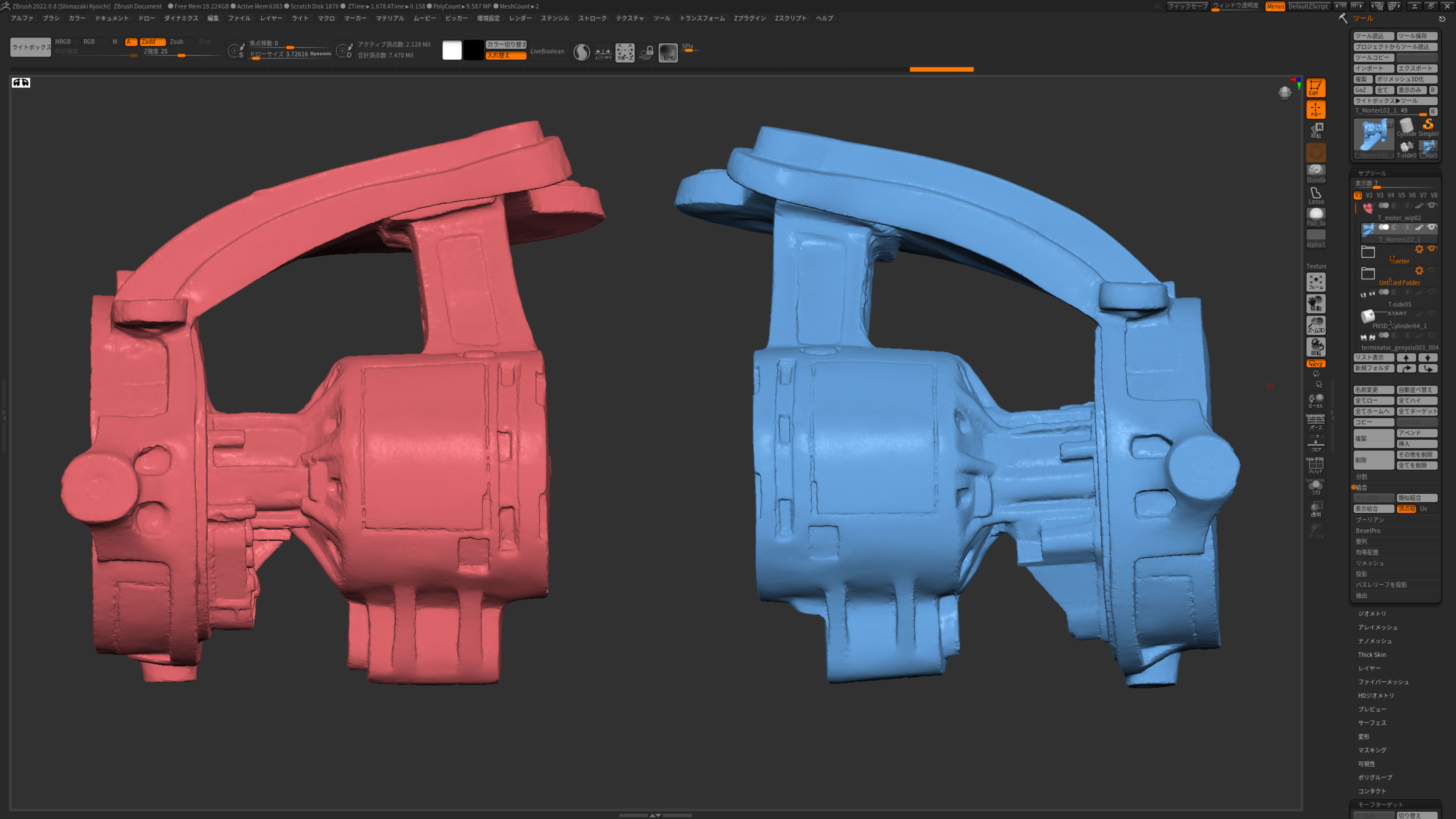Toggle the Floor grid icon
Viewport: 1456px width, 819px height.
pos(1315,444)
